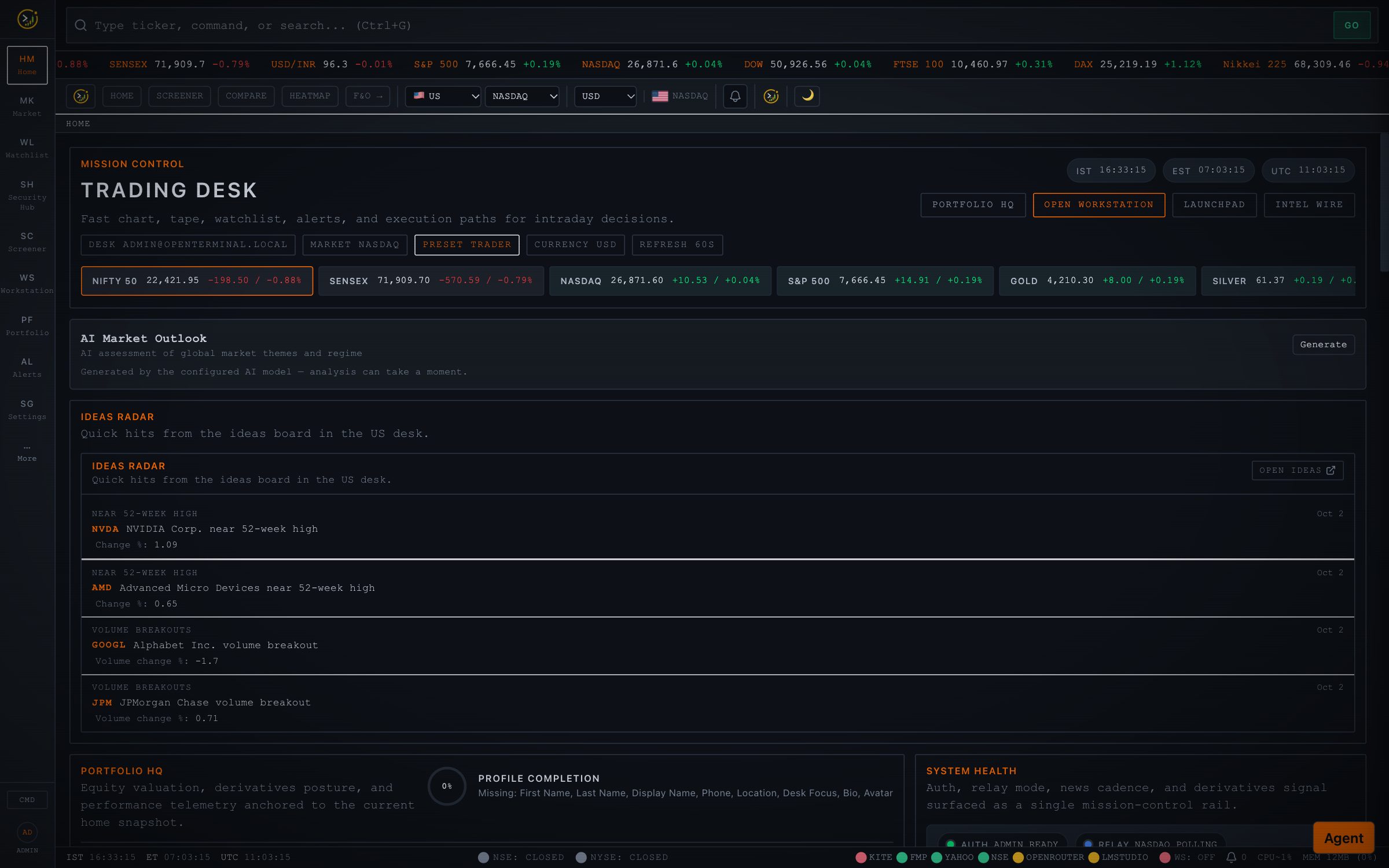The height and width of the screenshot is (868, 1389).
Task: Open Settings from the sidebar
Action: click(x=27, y=410)
